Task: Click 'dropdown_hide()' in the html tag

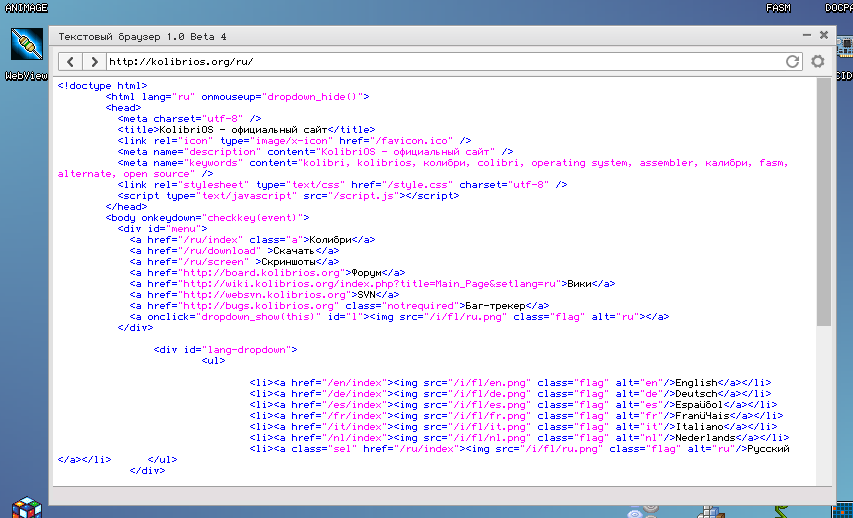Action: pos(312,97)
